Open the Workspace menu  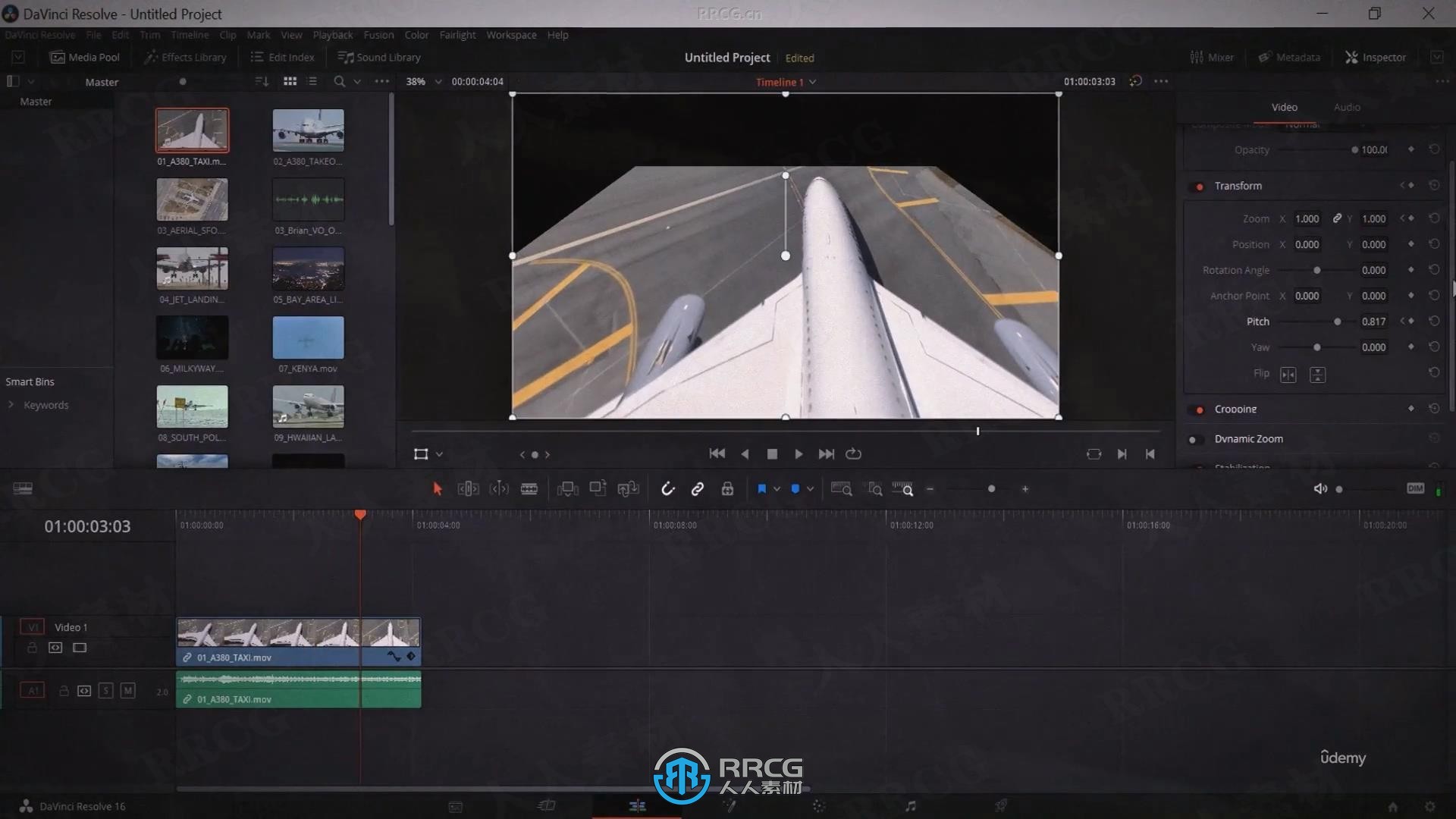511,35
